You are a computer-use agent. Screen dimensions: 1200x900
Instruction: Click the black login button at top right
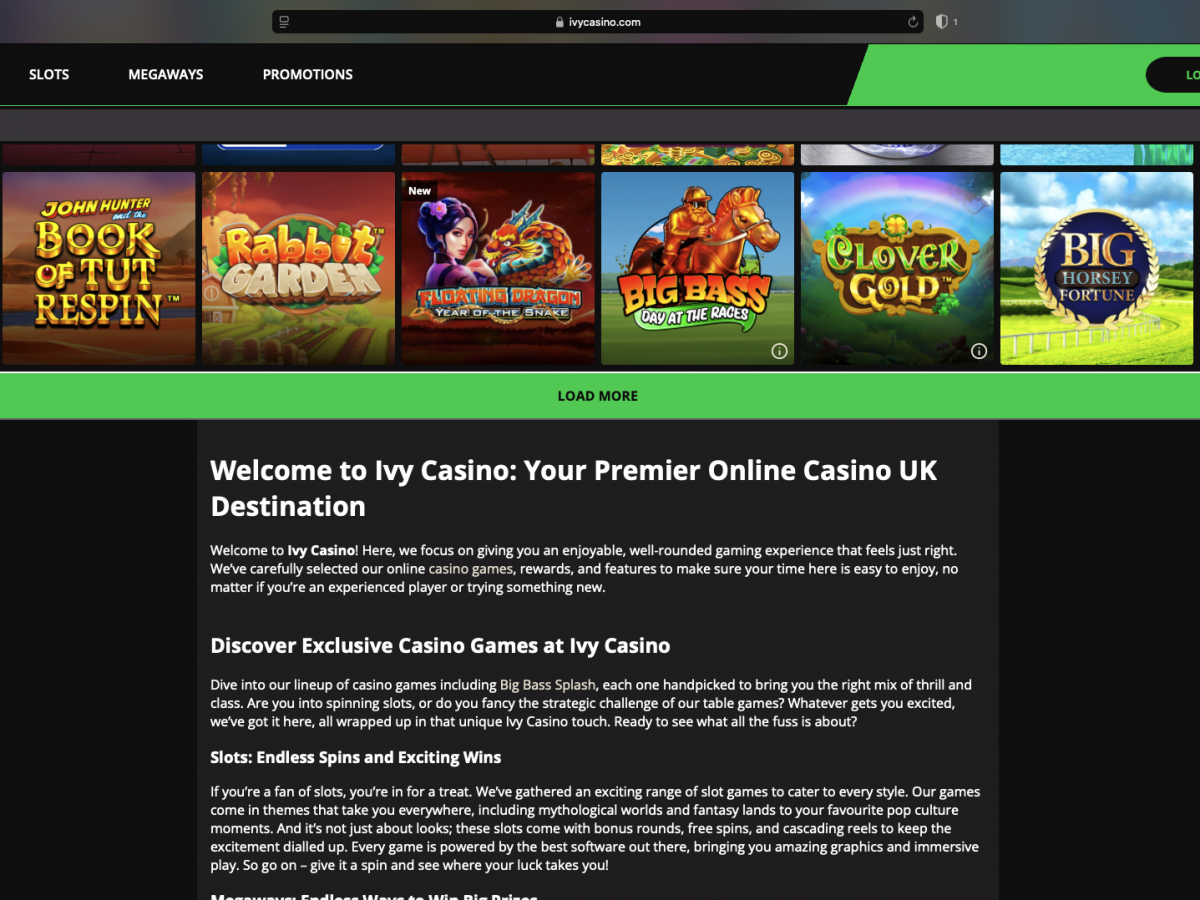click(x=1173, y=75)
